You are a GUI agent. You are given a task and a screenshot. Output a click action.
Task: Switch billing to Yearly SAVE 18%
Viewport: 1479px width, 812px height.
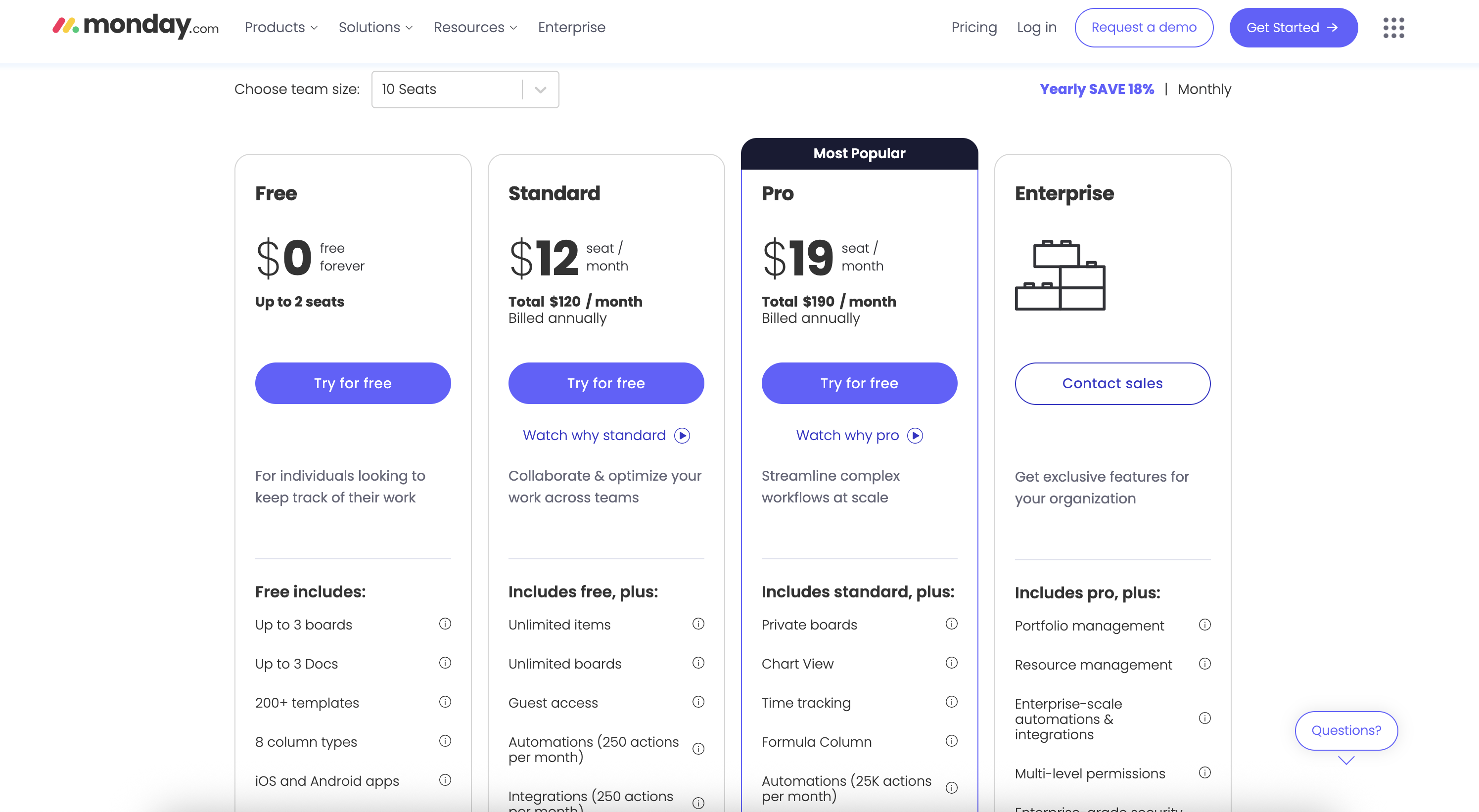pos(1097,89)
